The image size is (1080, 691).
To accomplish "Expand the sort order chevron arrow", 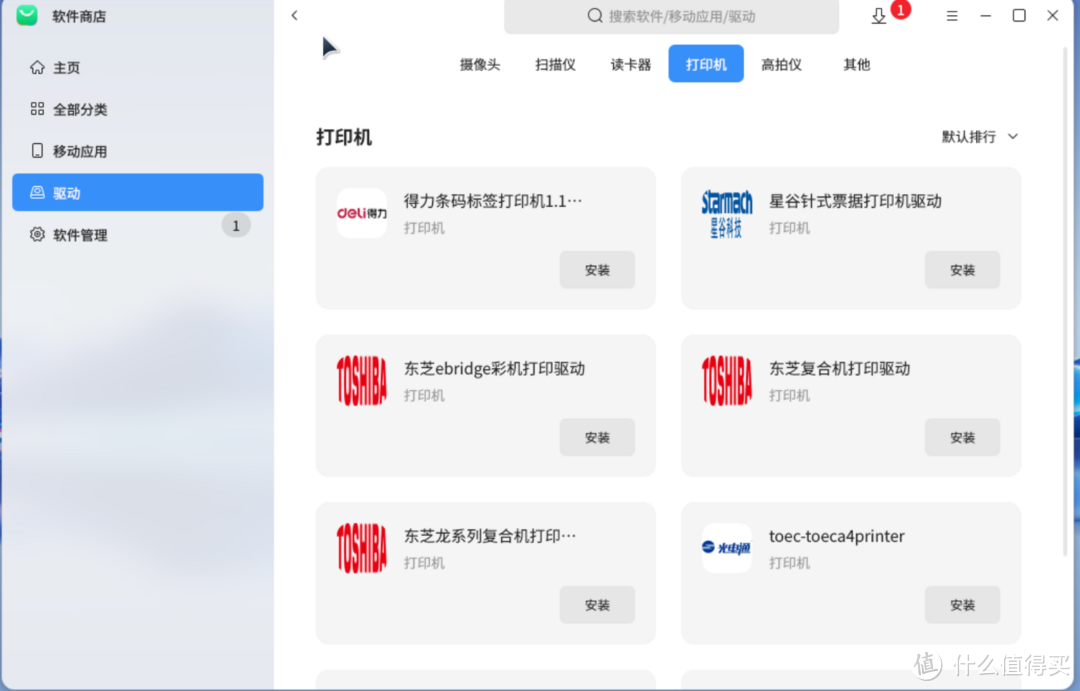I will click(1012, 136).
